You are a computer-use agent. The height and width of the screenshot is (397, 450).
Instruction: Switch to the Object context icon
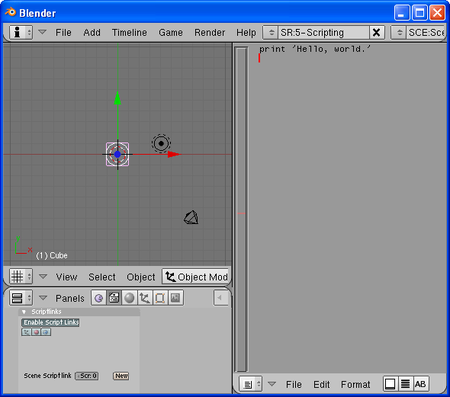(x=145, y=298)
